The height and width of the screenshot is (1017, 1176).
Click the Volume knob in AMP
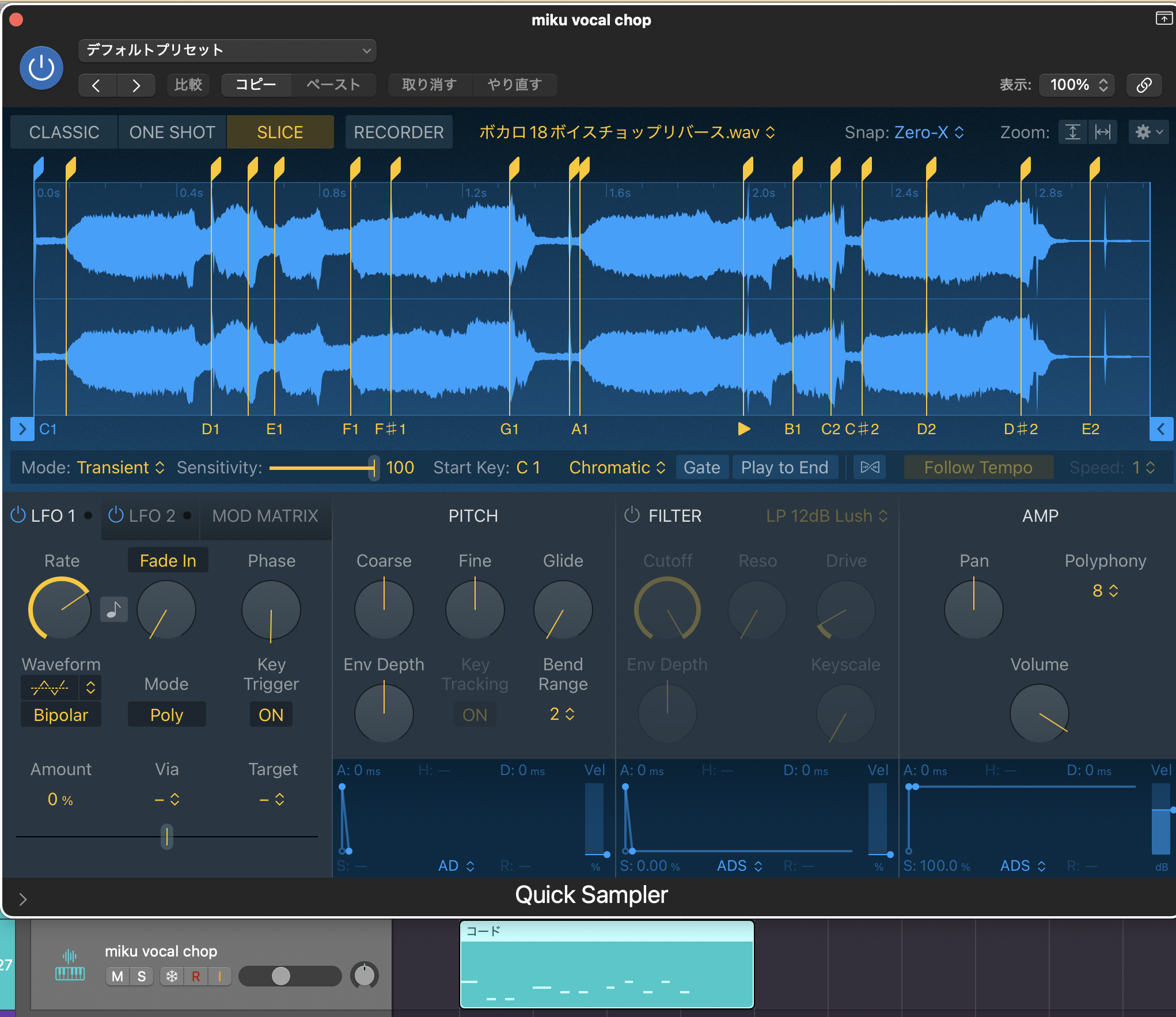(1040, 714)
